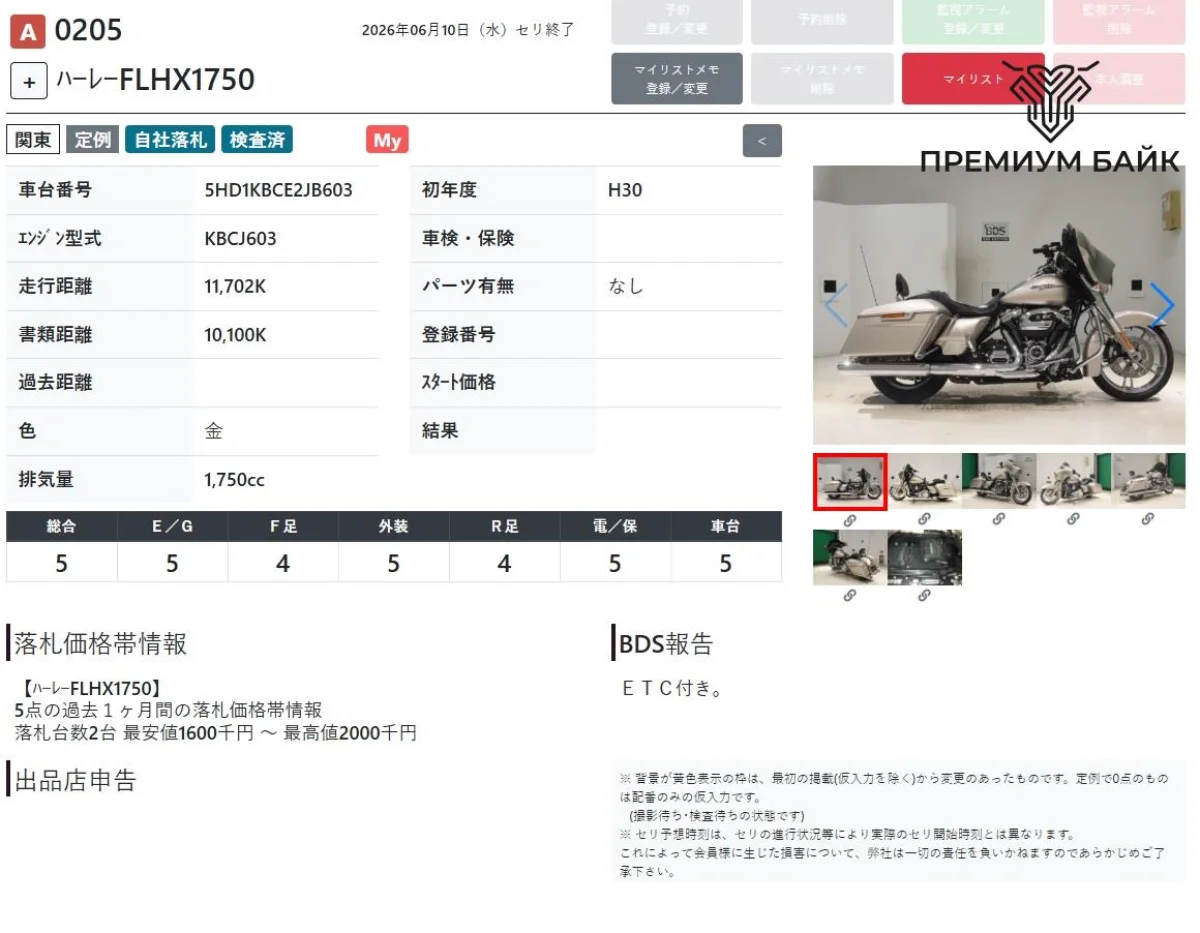Show the previous motorcycle photo with left arrow
1200x933 pixels.
836,305
